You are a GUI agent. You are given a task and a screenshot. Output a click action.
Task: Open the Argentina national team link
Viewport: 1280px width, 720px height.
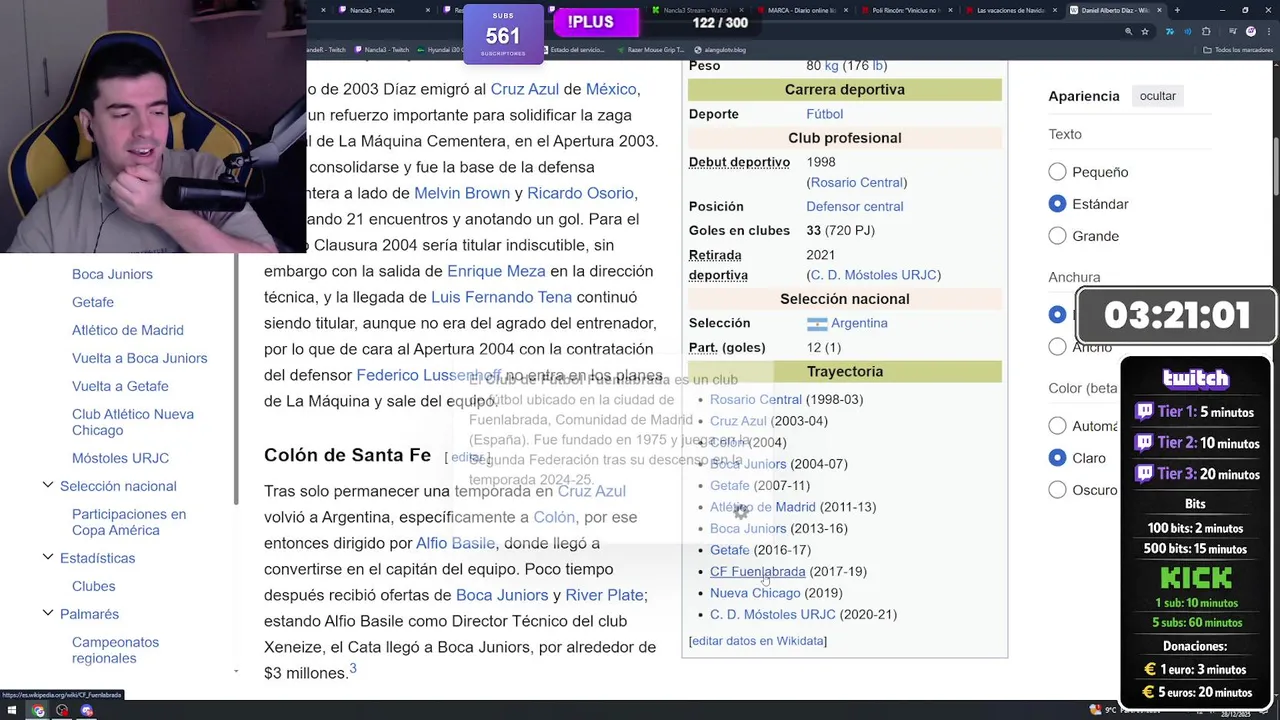pos(859,323)
